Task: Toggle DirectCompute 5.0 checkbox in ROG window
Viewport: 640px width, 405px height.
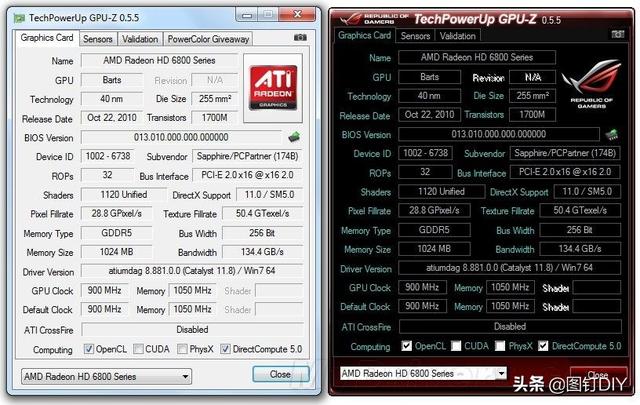Action: [543, 346]
